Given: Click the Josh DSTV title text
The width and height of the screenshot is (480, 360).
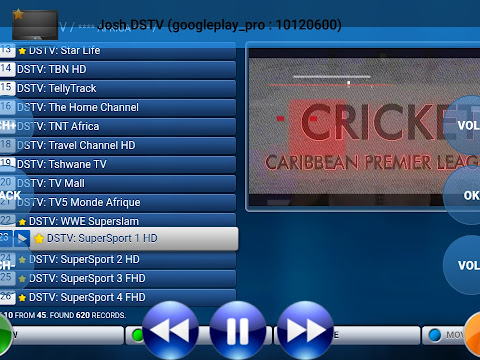Looking at the screenshot, I should pyautogui.click(x=220, y=25).
